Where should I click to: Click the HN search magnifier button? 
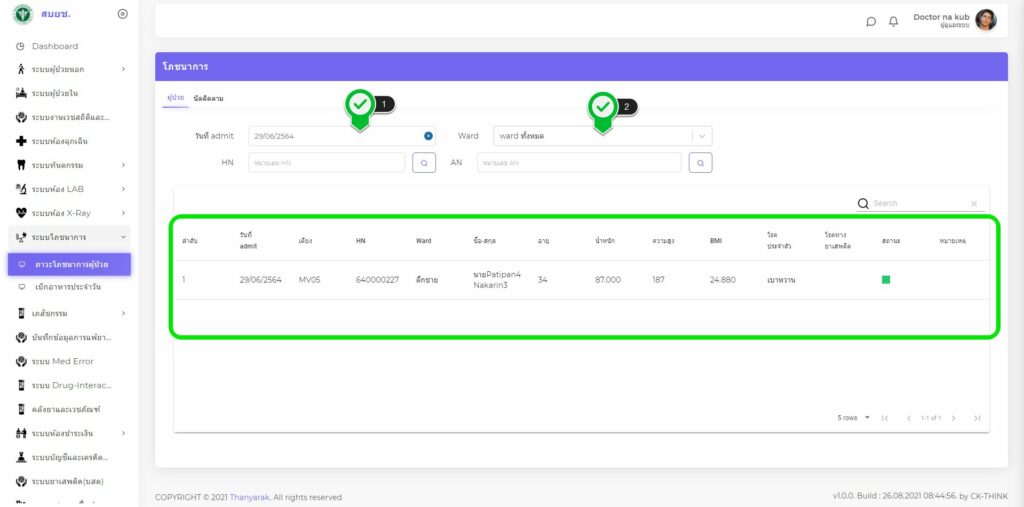[x=424, y=162]
